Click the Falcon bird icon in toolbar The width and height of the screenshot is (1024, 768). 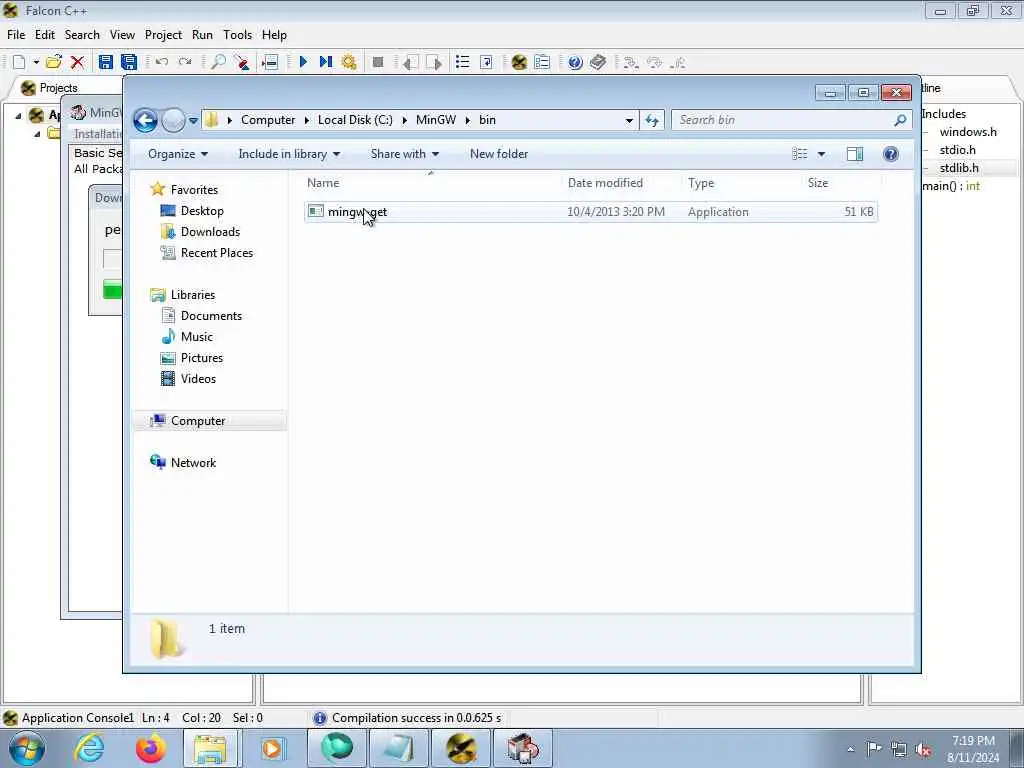[519, 62]
